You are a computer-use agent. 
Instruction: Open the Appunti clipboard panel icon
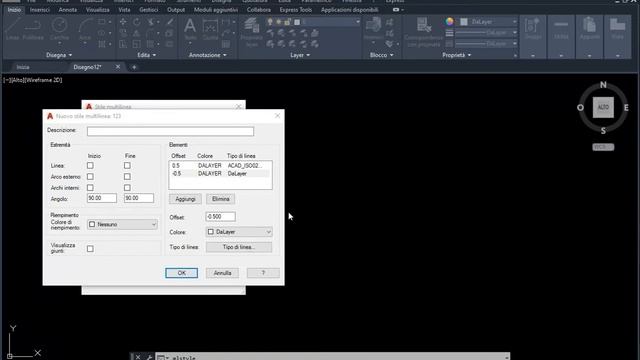point(589,28)
